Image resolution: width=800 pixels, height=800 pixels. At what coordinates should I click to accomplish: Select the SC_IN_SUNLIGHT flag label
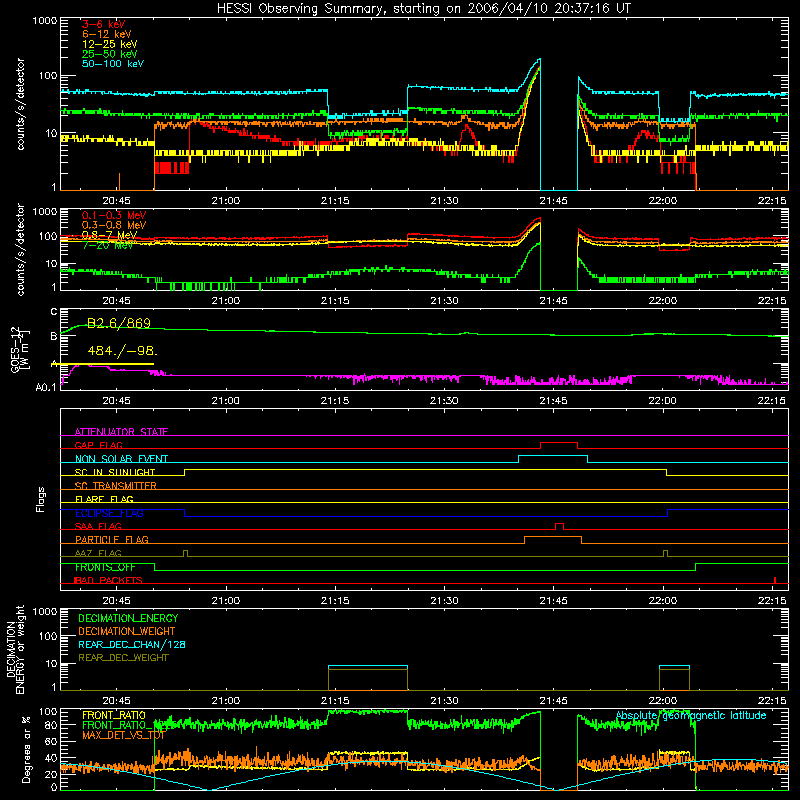[115, 472]
